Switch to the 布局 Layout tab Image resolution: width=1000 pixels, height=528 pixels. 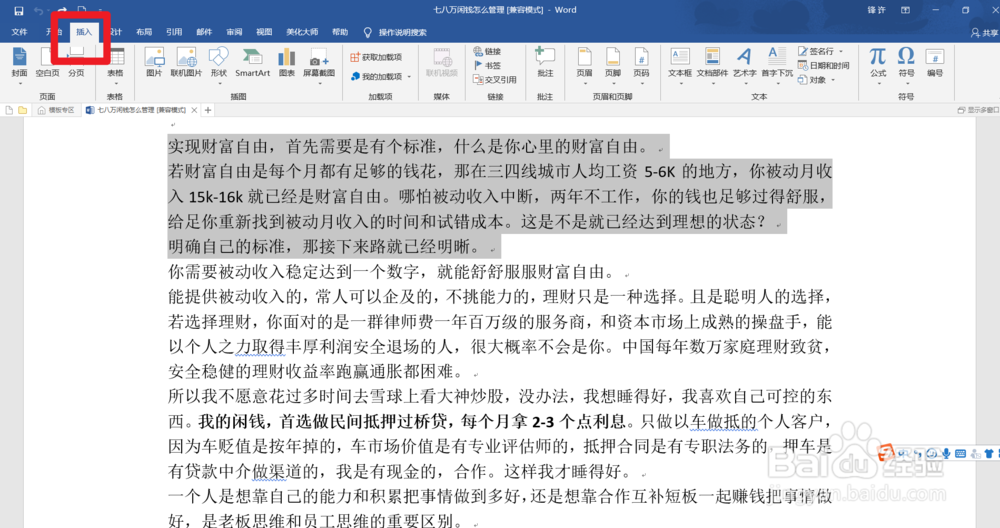(144, 33)
